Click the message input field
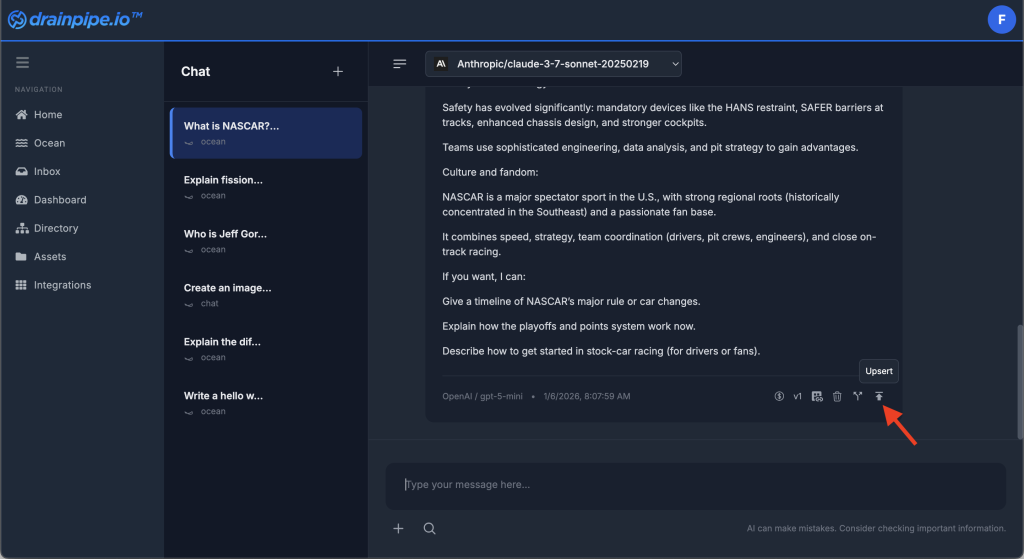1024x559 pixels. point(695,485)
